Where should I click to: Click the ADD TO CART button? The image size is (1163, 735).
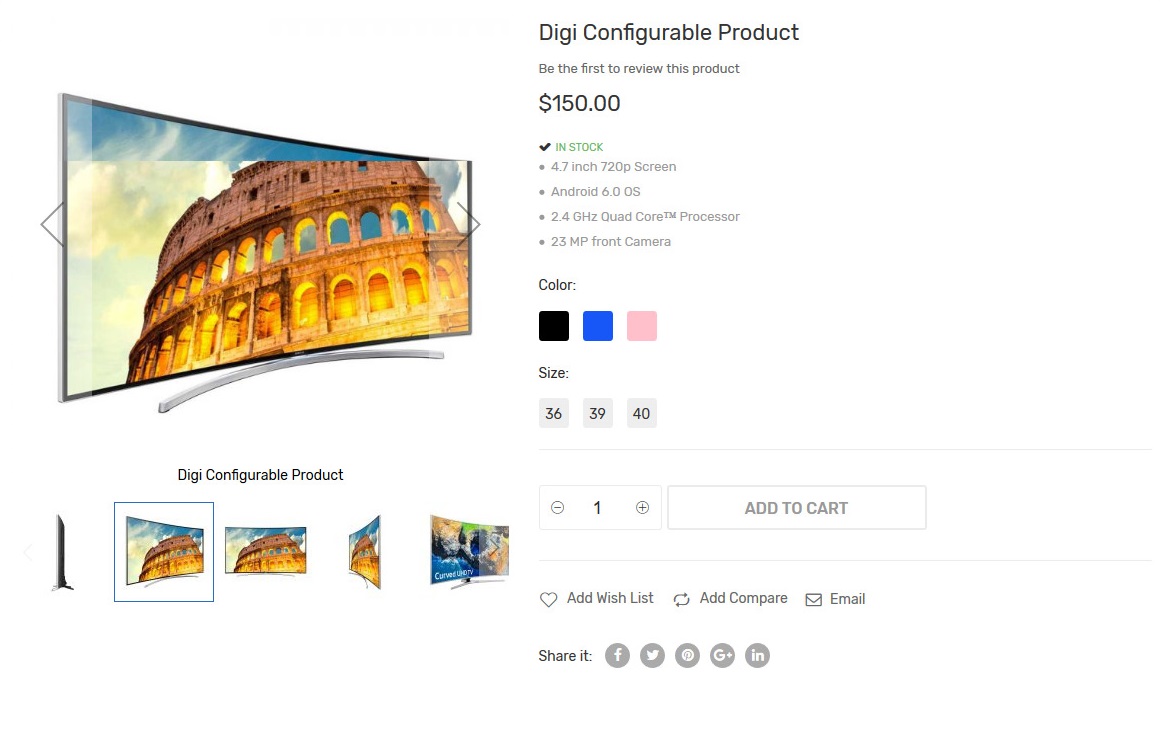(797, 508)
